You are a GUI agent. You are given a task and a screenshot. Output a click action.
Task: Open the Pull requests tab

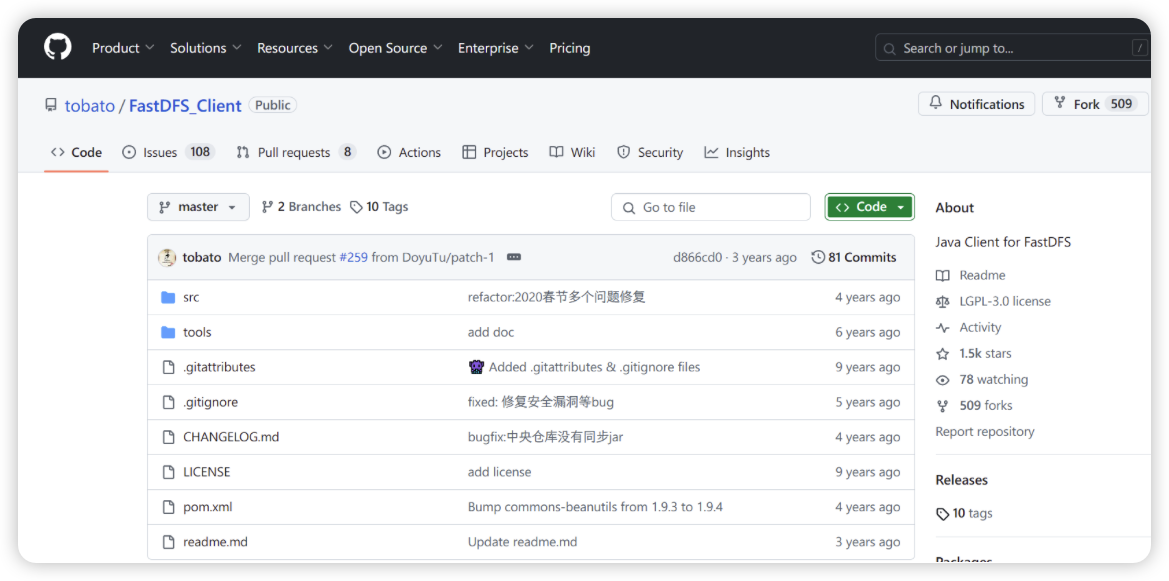pos(295,152)
